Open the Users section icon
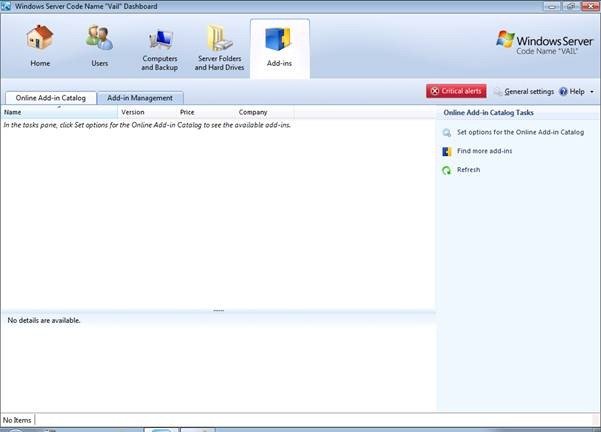This screenshot has height=432, width=601. (x=99, y=37)
